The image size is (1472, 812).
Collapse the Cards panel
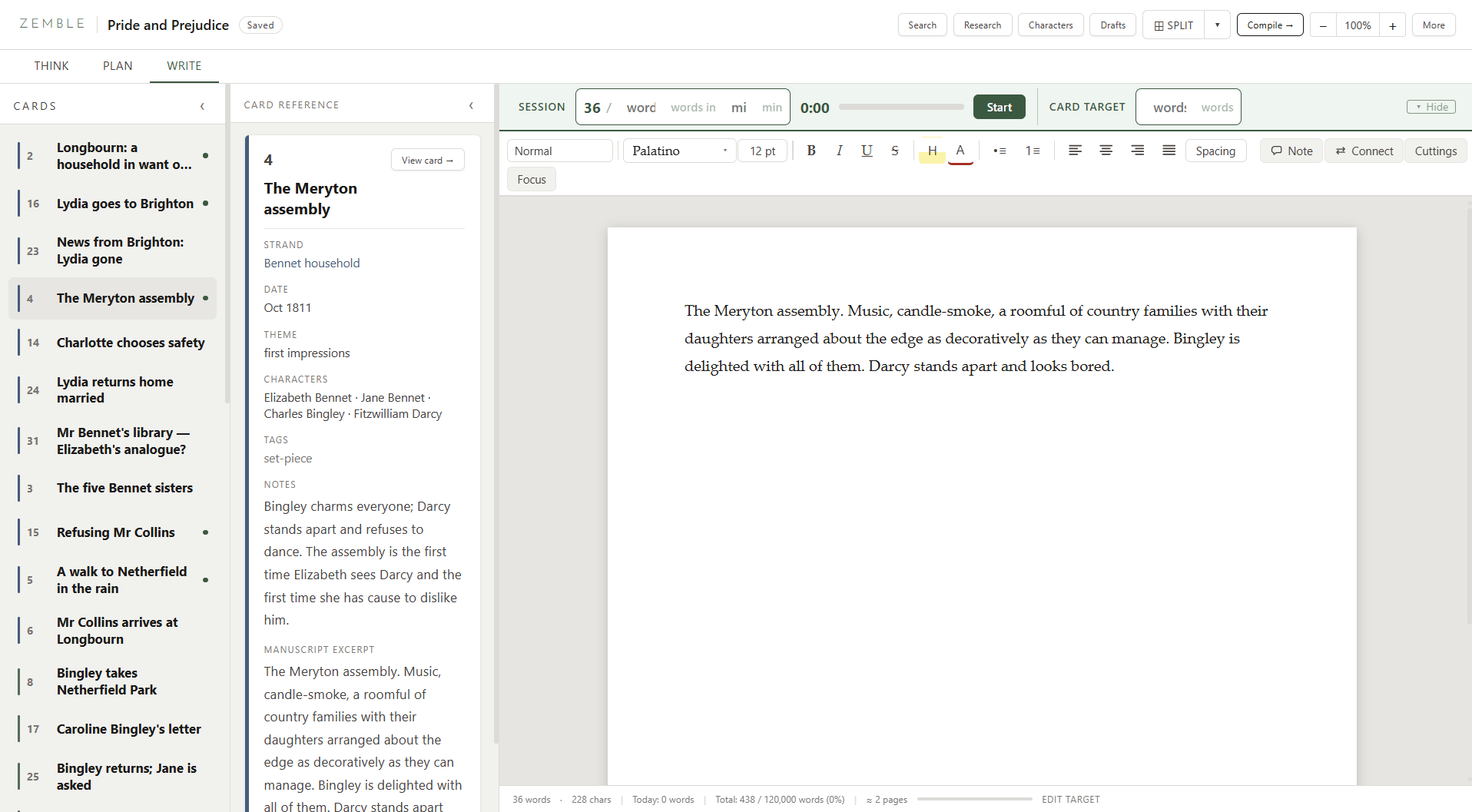(202, 106)
